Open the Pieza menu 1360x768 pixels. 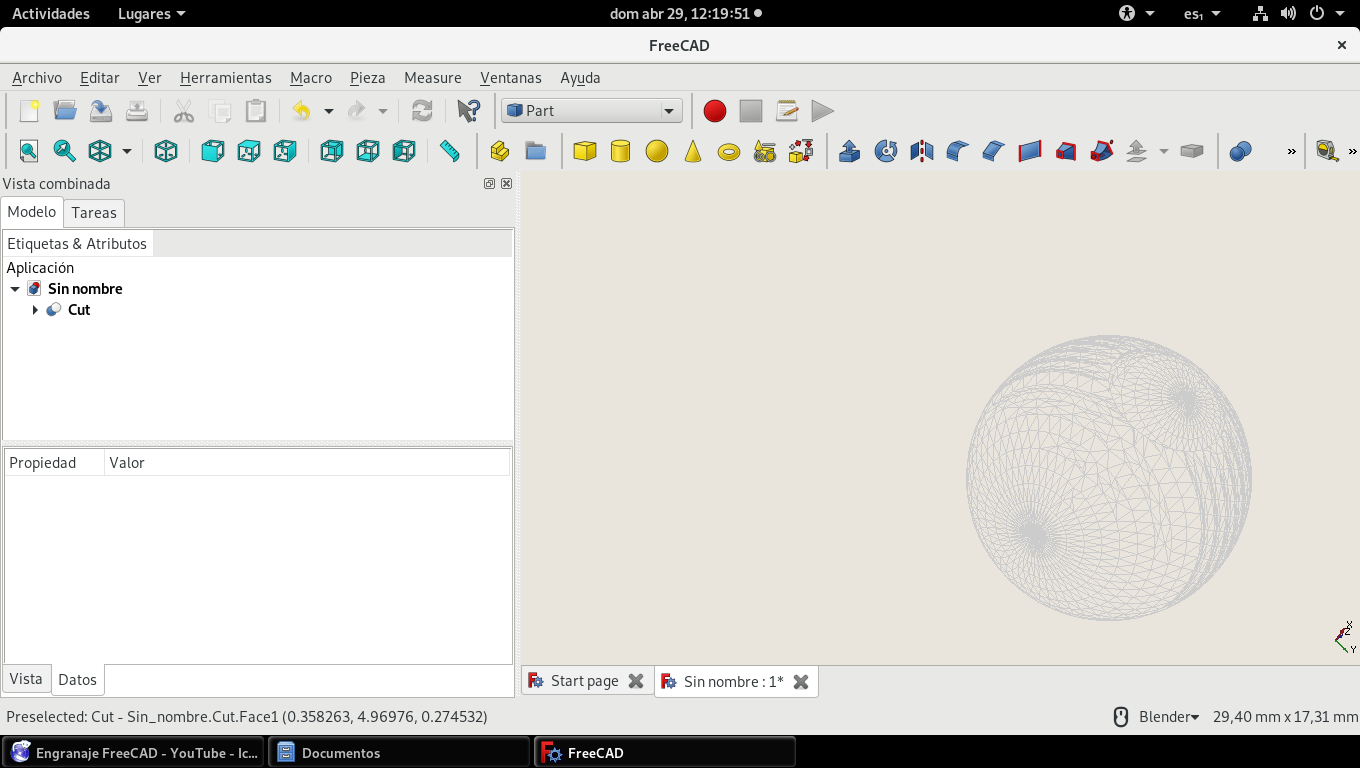pyautogui.click(x=368, y=78)
